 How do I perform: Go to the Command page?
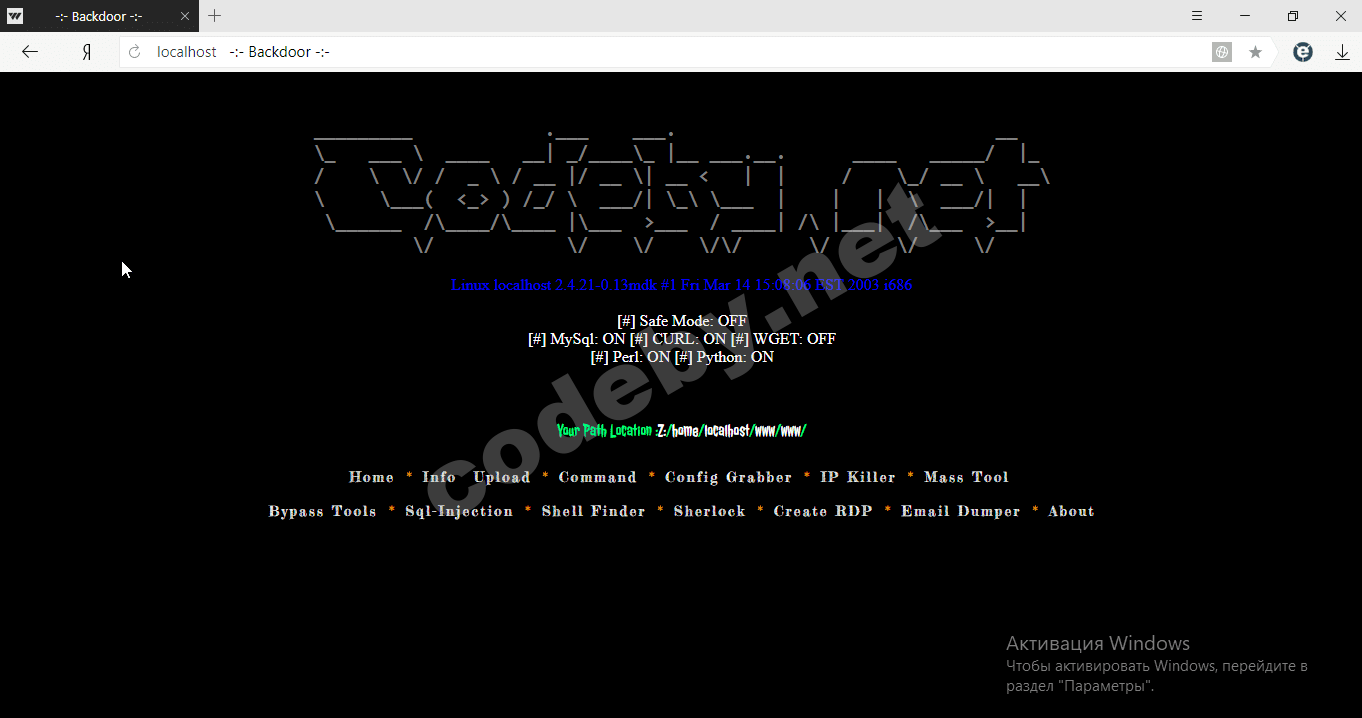coord(597,477)
